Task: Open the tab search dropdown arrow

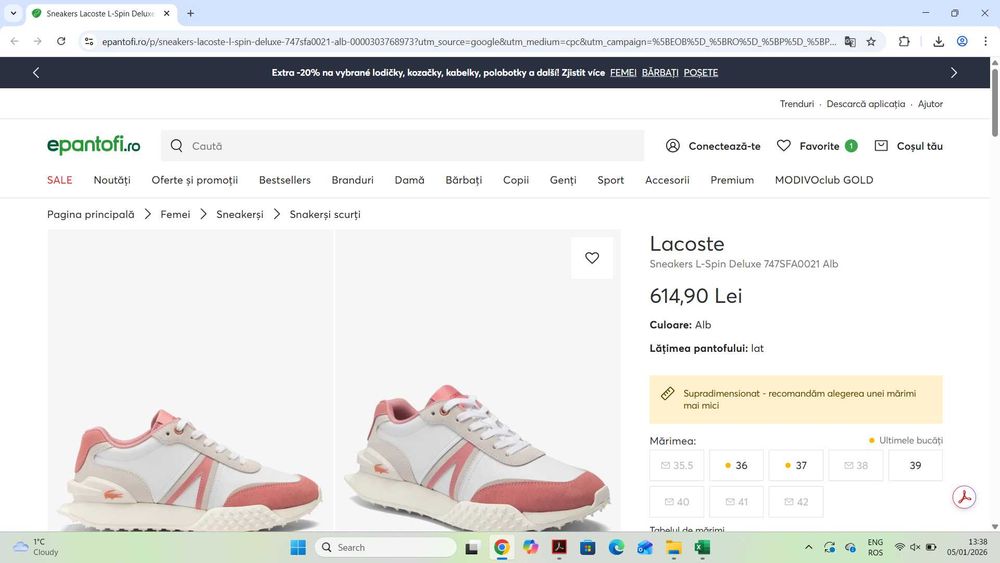Action: (x=13, y=13)
